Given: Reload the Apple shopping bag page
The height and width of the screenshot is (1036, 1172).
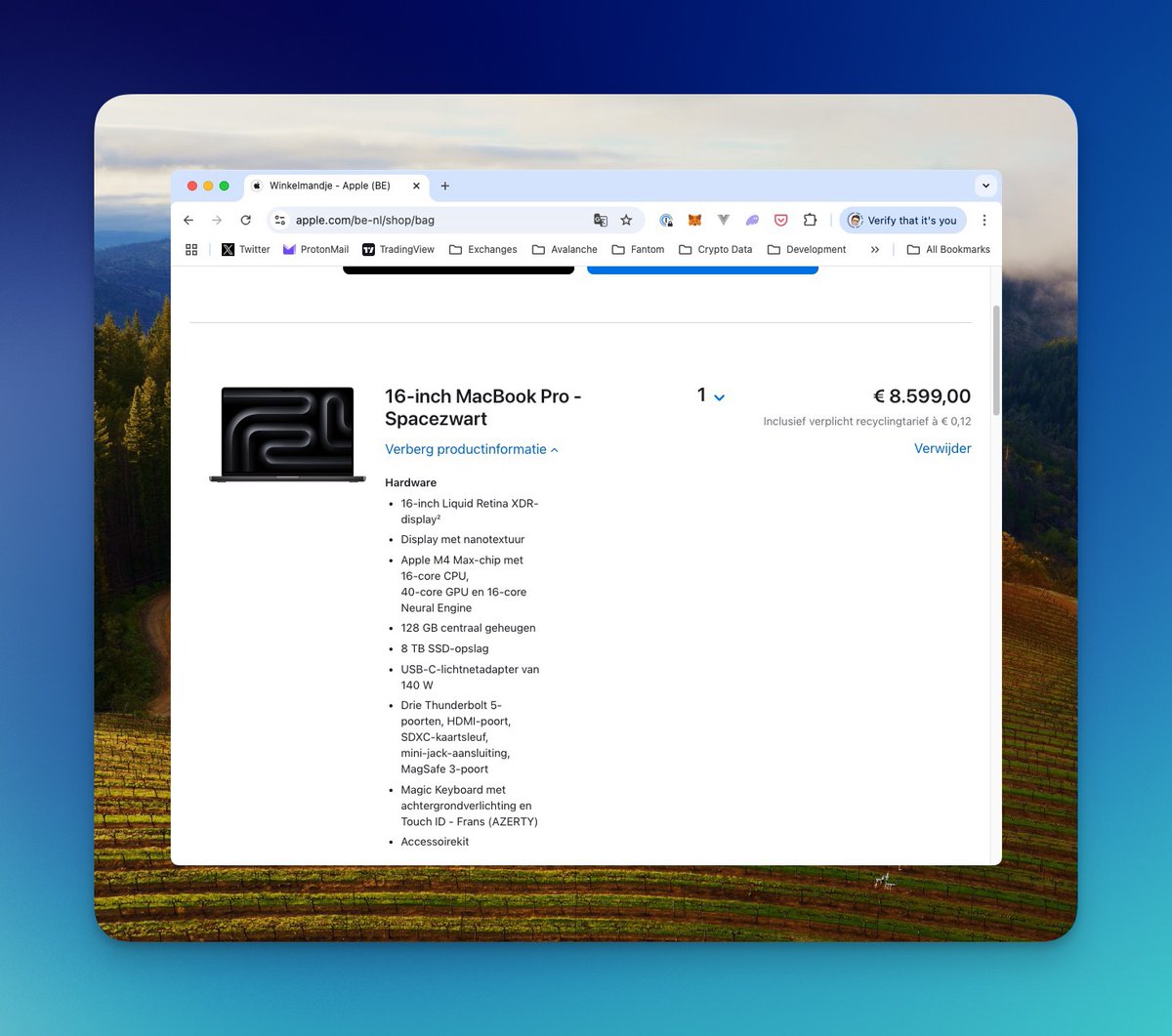Looking at the screenshot, I should coord(246,221).
